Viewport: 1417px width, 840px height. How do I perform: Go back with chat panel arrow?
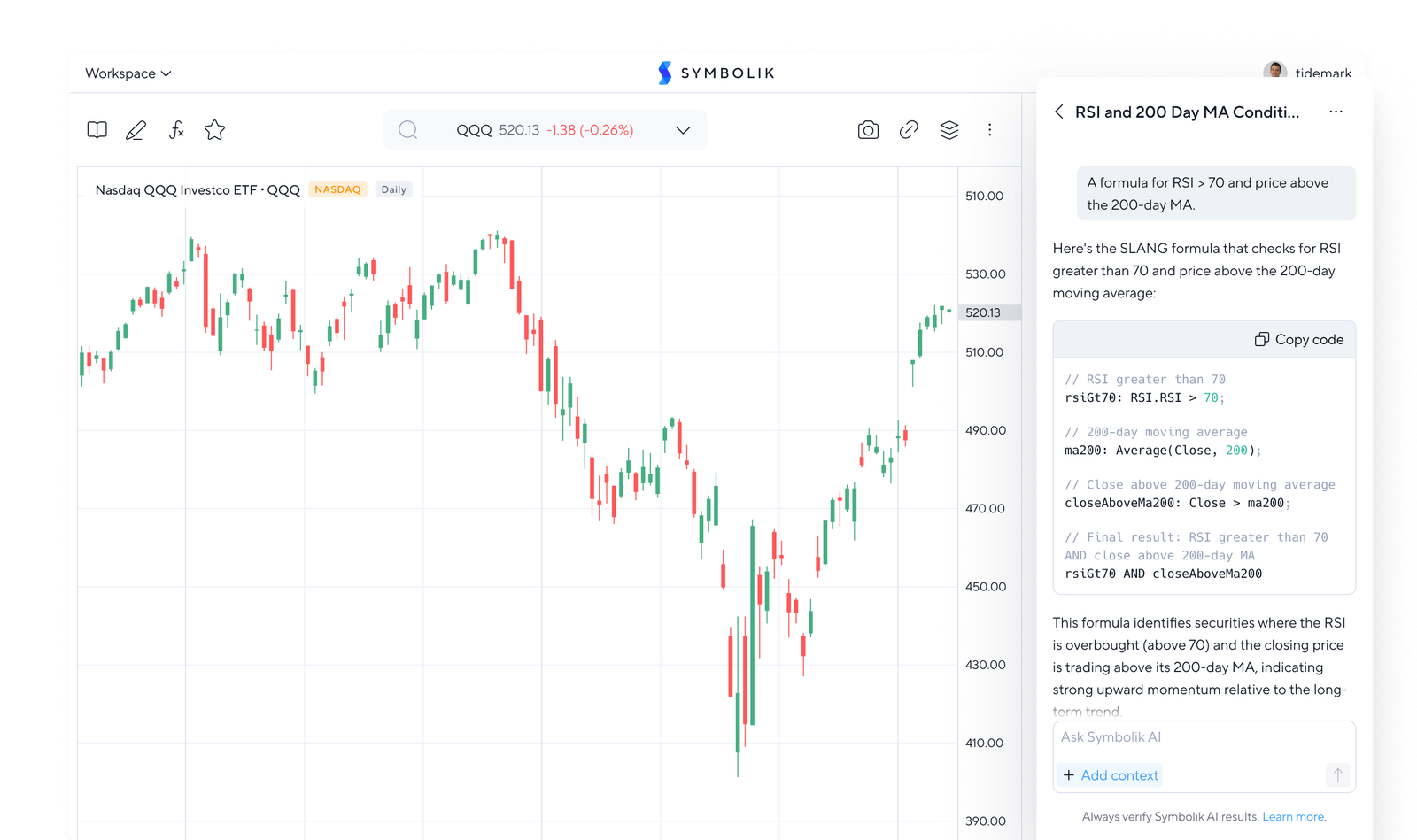click(x=1059, y=112)
